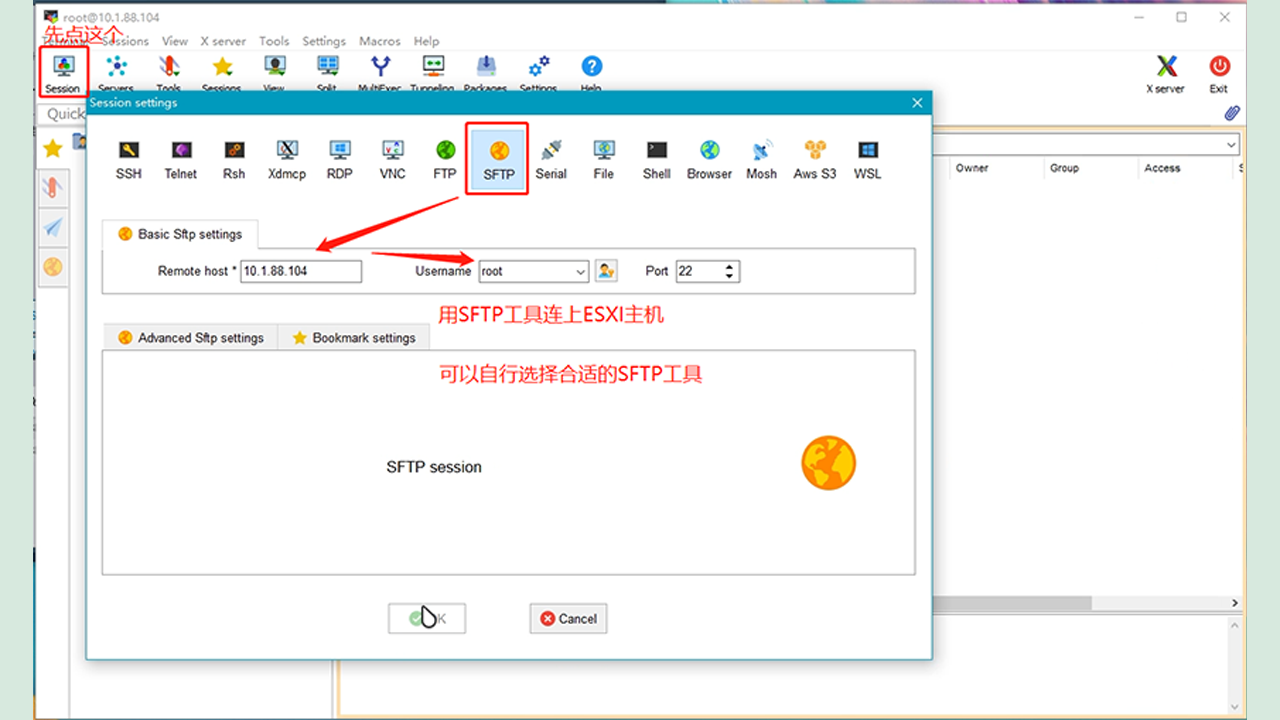Choose the Xdmcp session type
Image resolution: width=1280 pixels, height=720 pixels.
(287, 160)
